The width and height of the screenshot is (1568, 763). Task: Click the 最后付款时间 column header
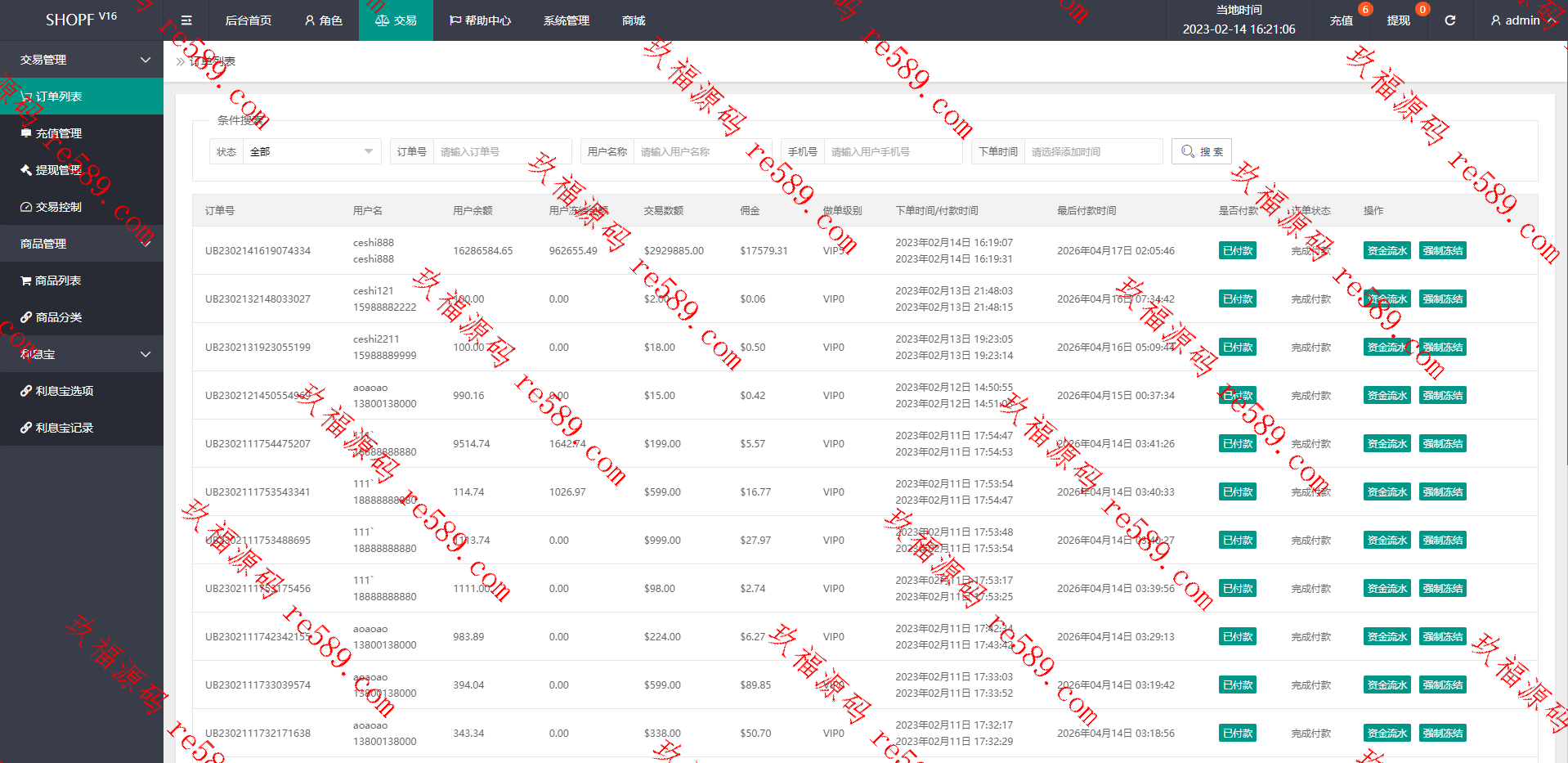[1086, 211]
